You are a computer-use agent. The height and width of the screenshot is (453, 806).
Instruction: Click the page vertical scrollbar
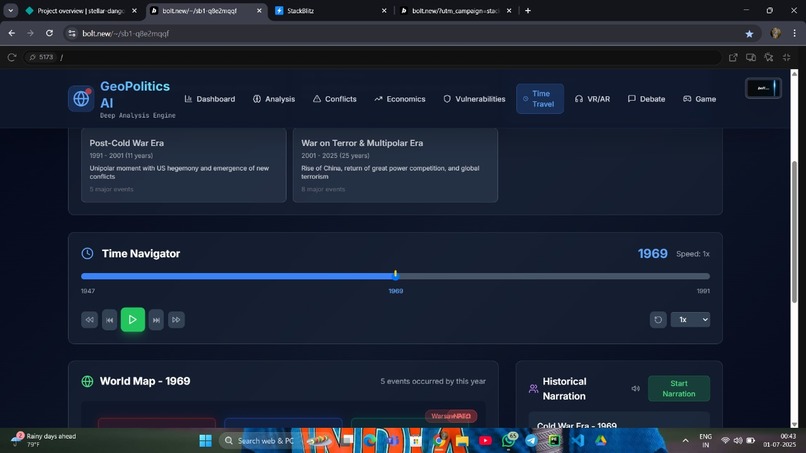[x=794, y=231]
